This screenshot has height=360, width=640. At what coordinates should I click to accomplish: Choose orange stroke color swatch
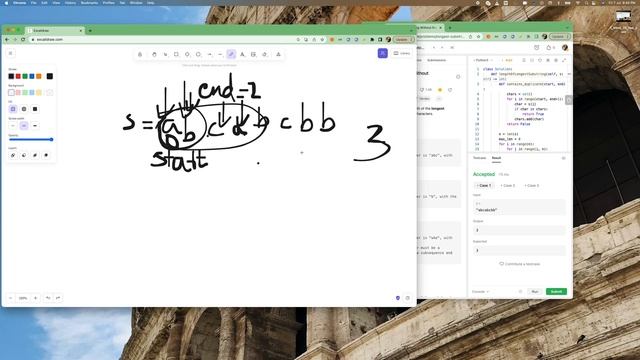coord(39,76)
